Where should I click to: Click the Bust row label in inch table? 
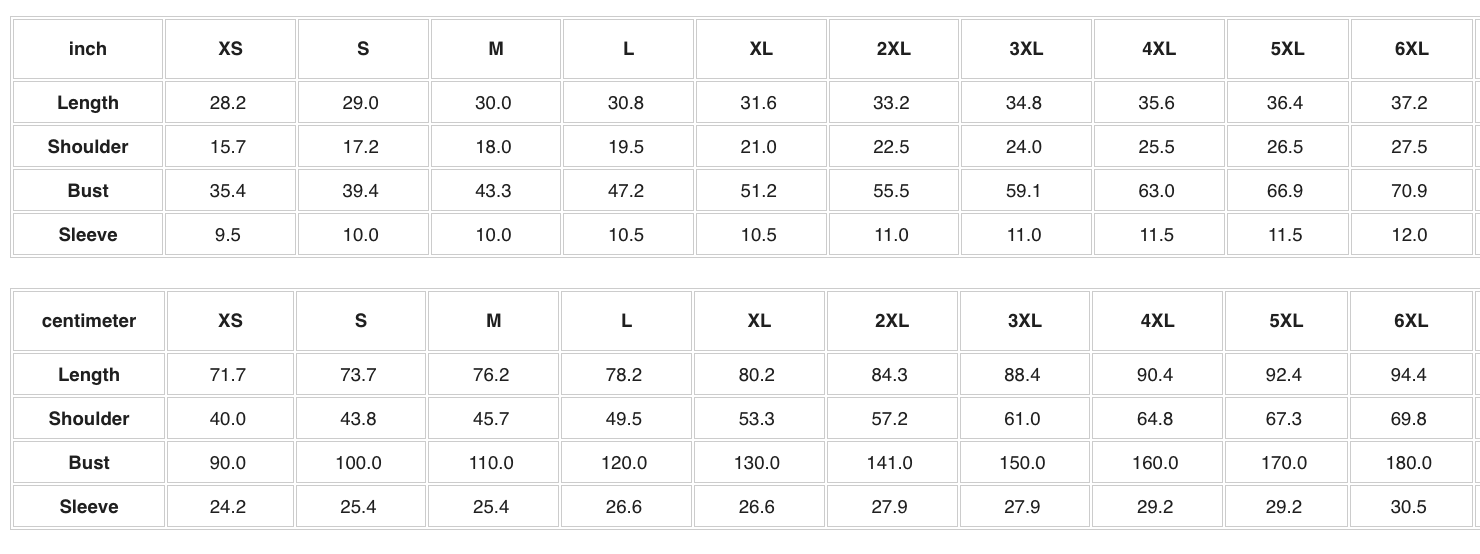(88, 191)
